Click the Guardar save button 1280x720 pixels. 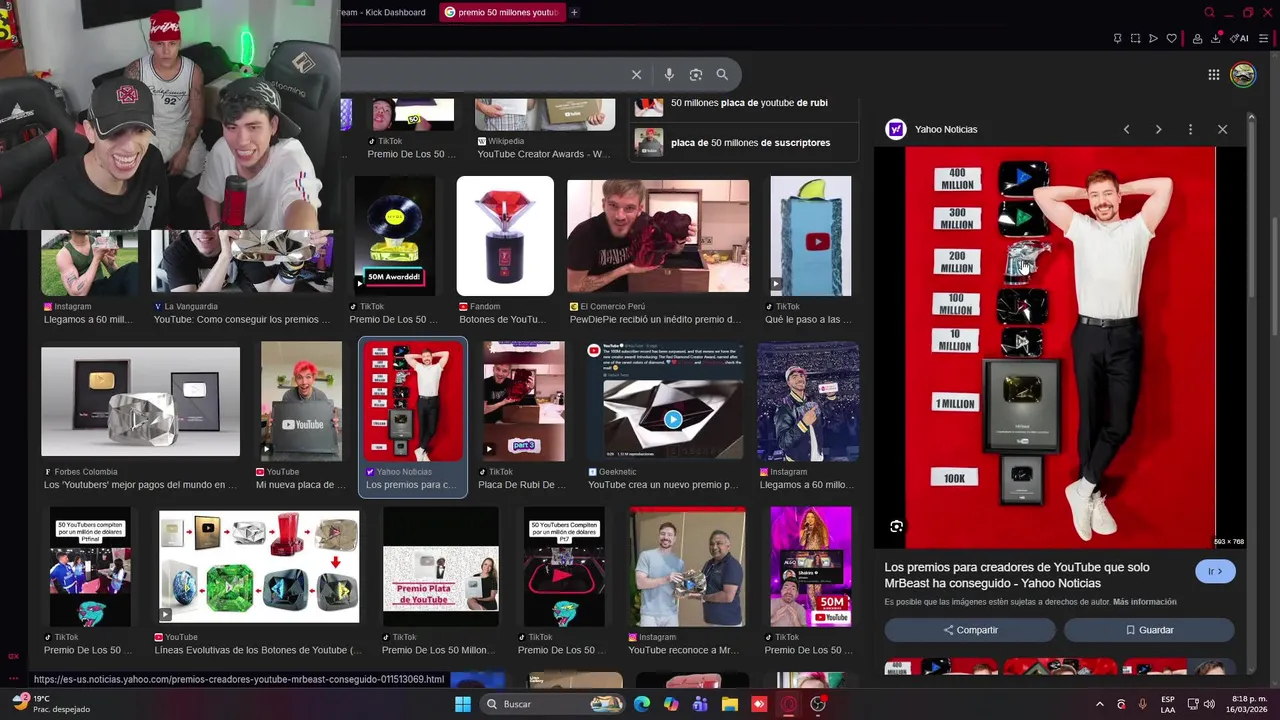[1149, 630]
